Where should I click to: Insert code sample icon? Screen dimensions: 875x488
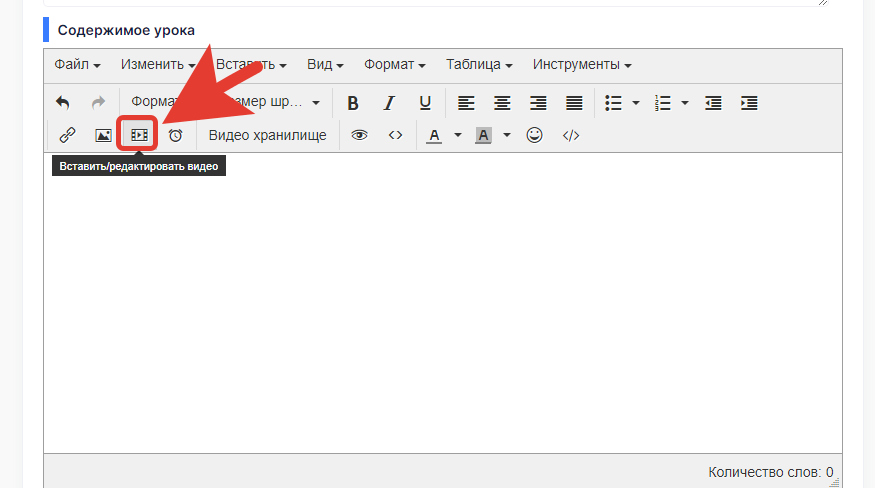click(570, 136)
